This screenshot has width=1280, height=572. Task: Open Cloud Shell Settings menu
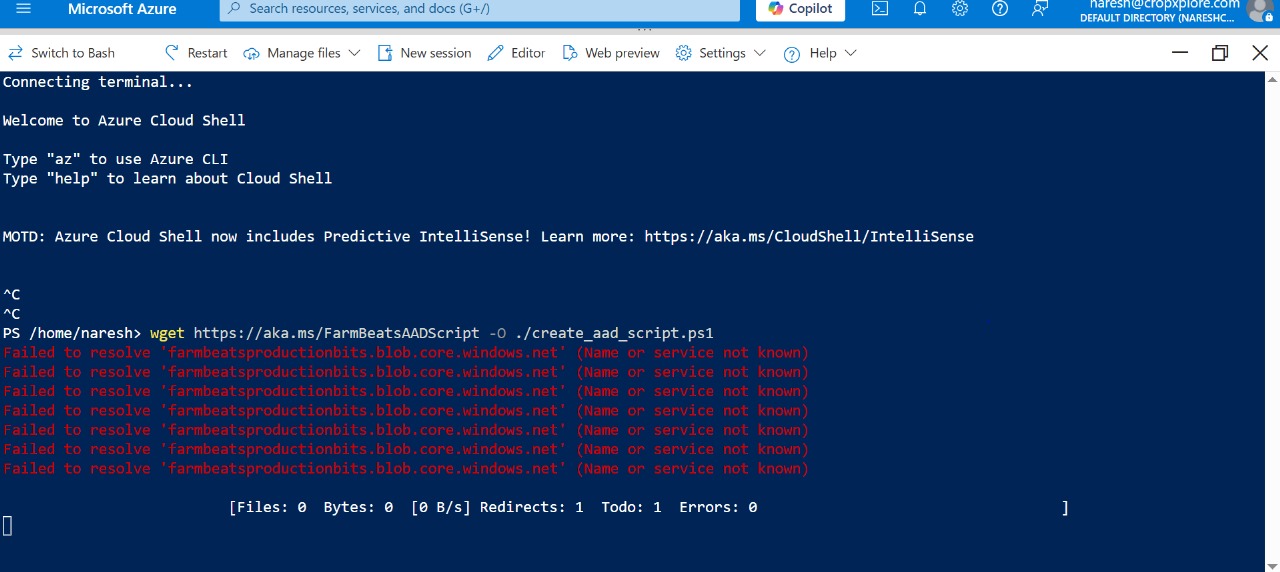[721, 53]
